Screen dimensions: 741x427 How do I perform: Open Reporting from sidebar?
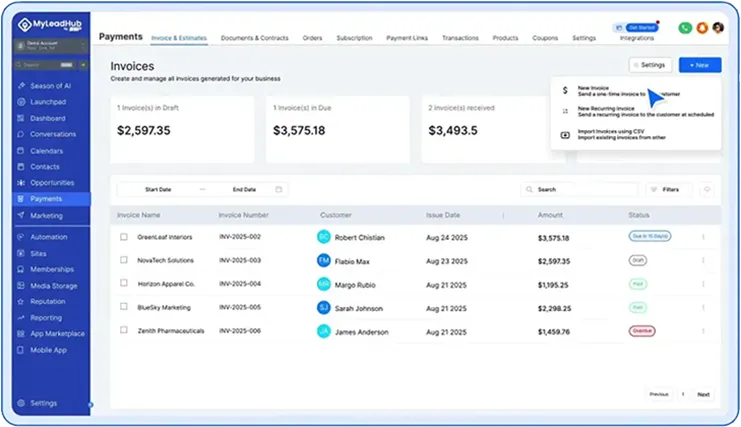46,318
